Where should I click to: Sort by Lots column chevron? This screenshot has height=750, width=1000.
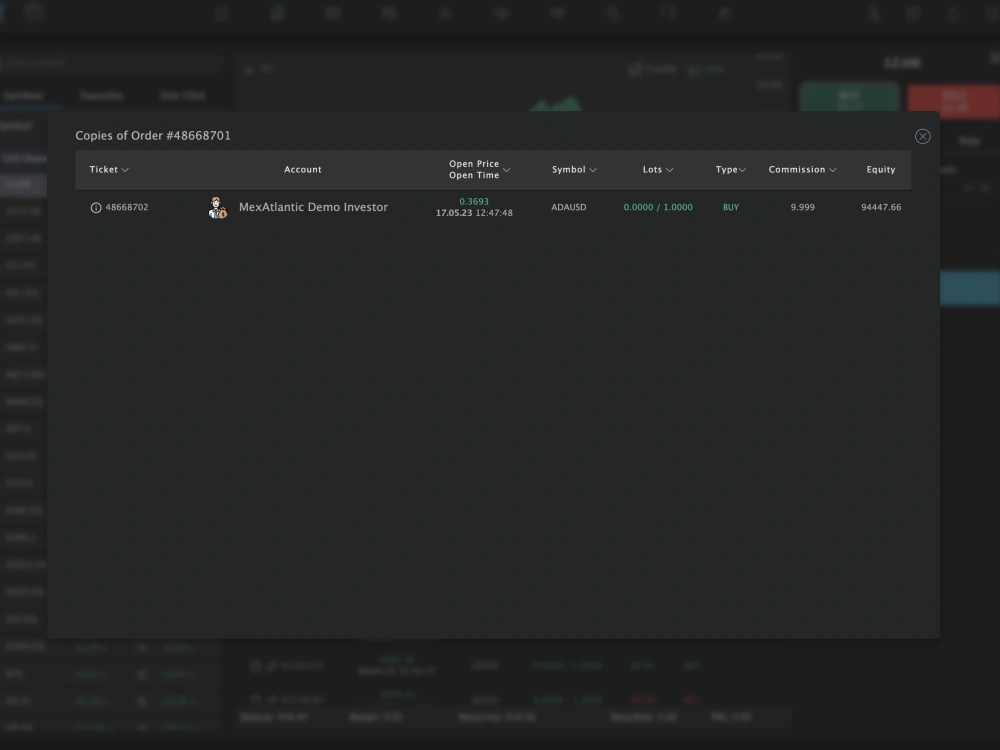pyautogui.click(x=669, y=170)
